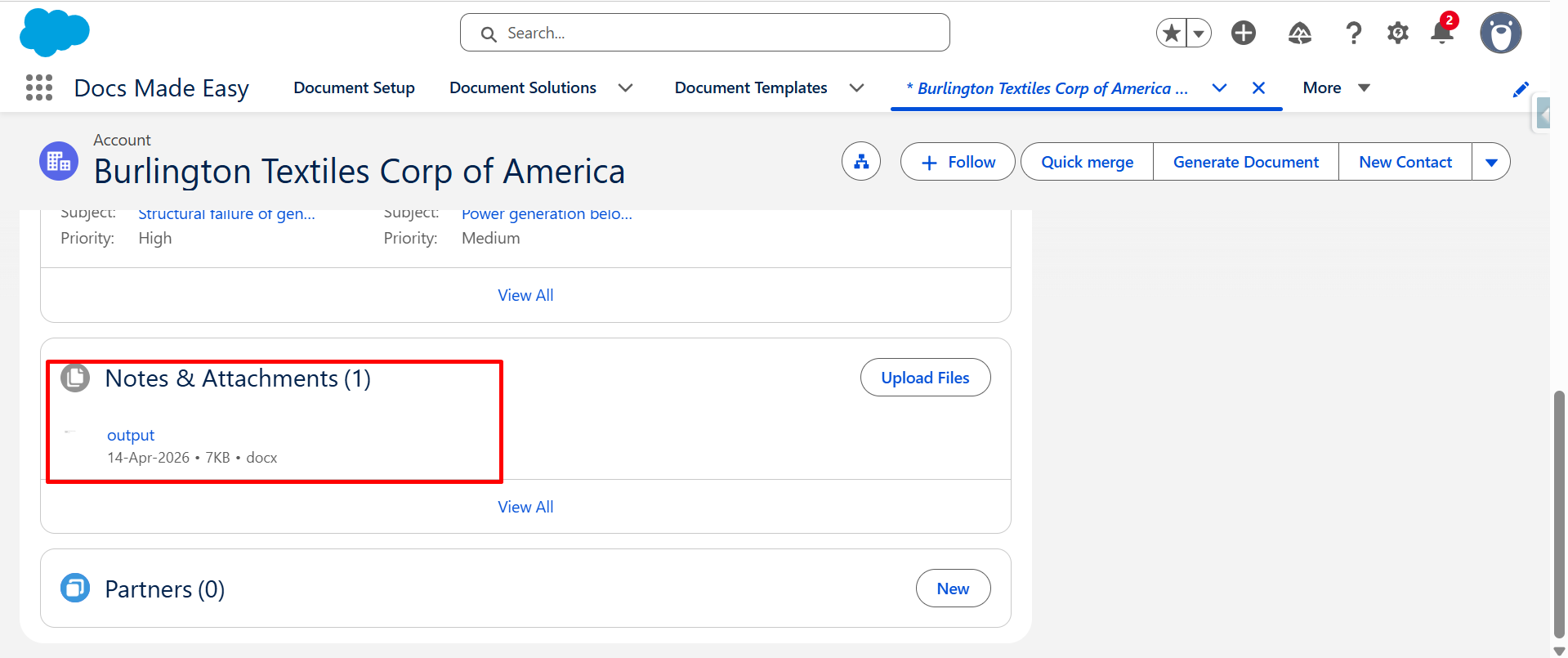Open the Document Setup tab

coord(355,87)
